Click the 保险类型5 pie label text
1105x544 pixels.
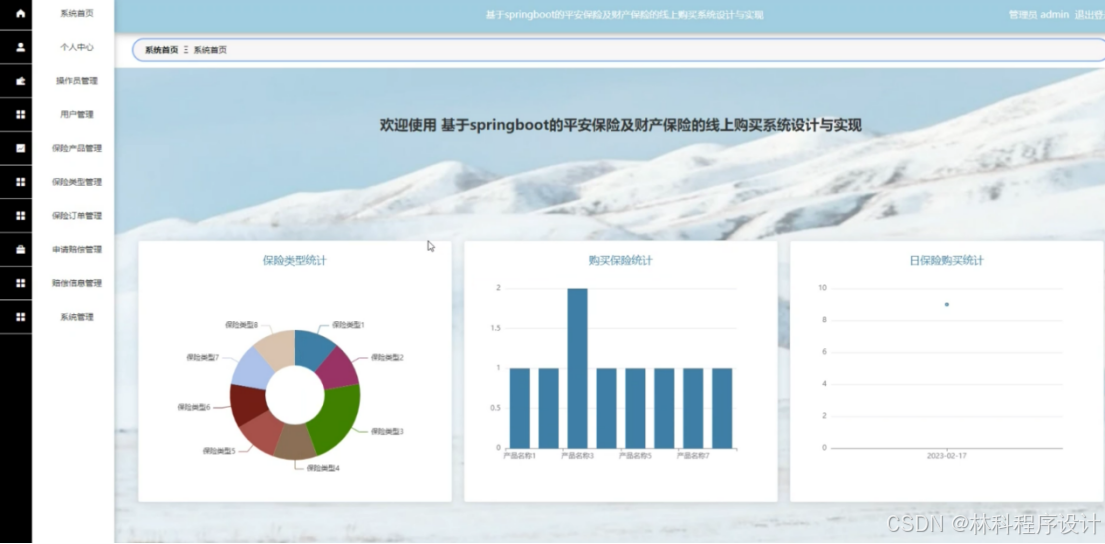tap(219, 451)
